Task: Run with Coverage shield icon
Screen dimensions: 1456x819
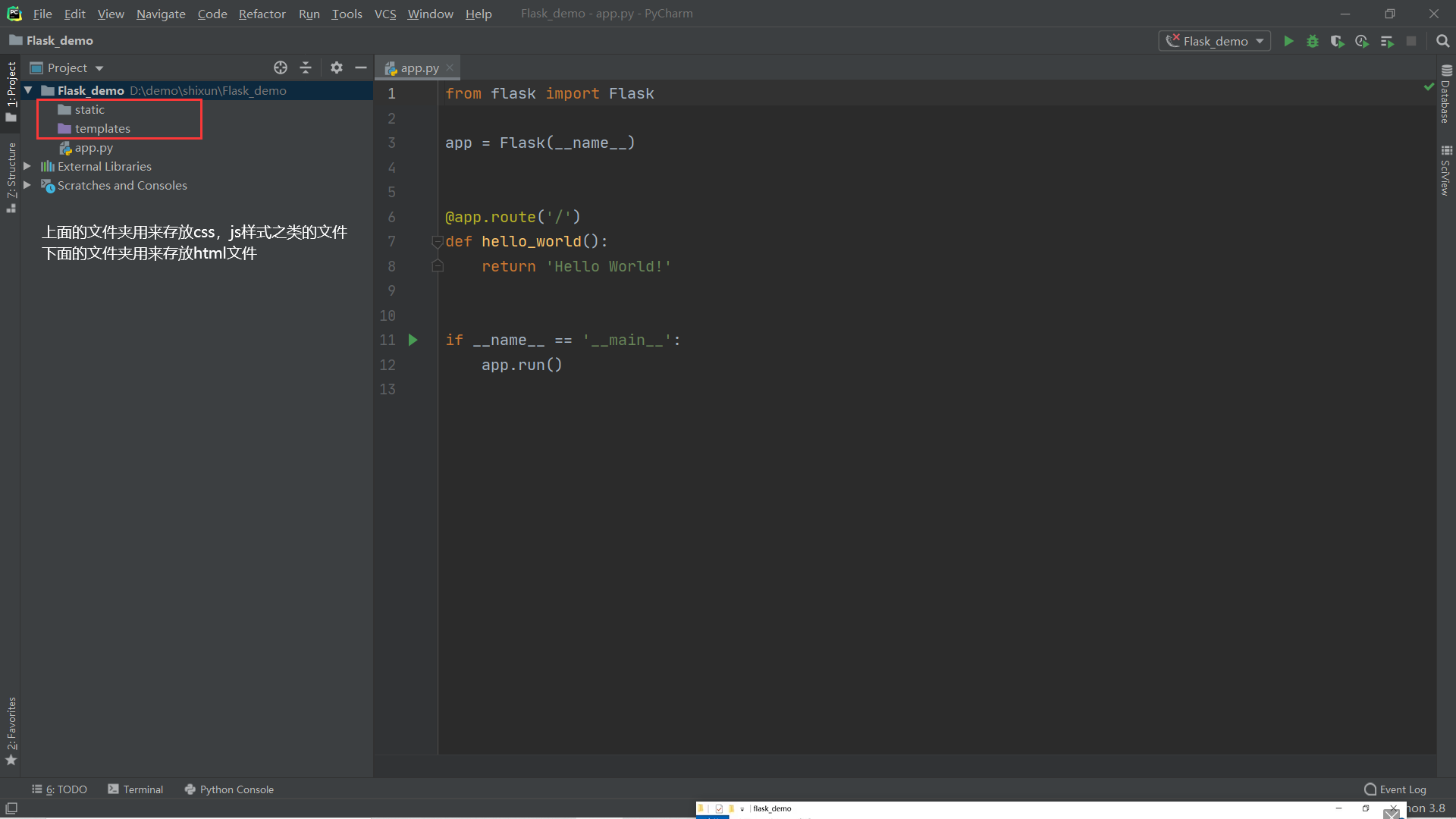Action: [x=1337, y=41]
